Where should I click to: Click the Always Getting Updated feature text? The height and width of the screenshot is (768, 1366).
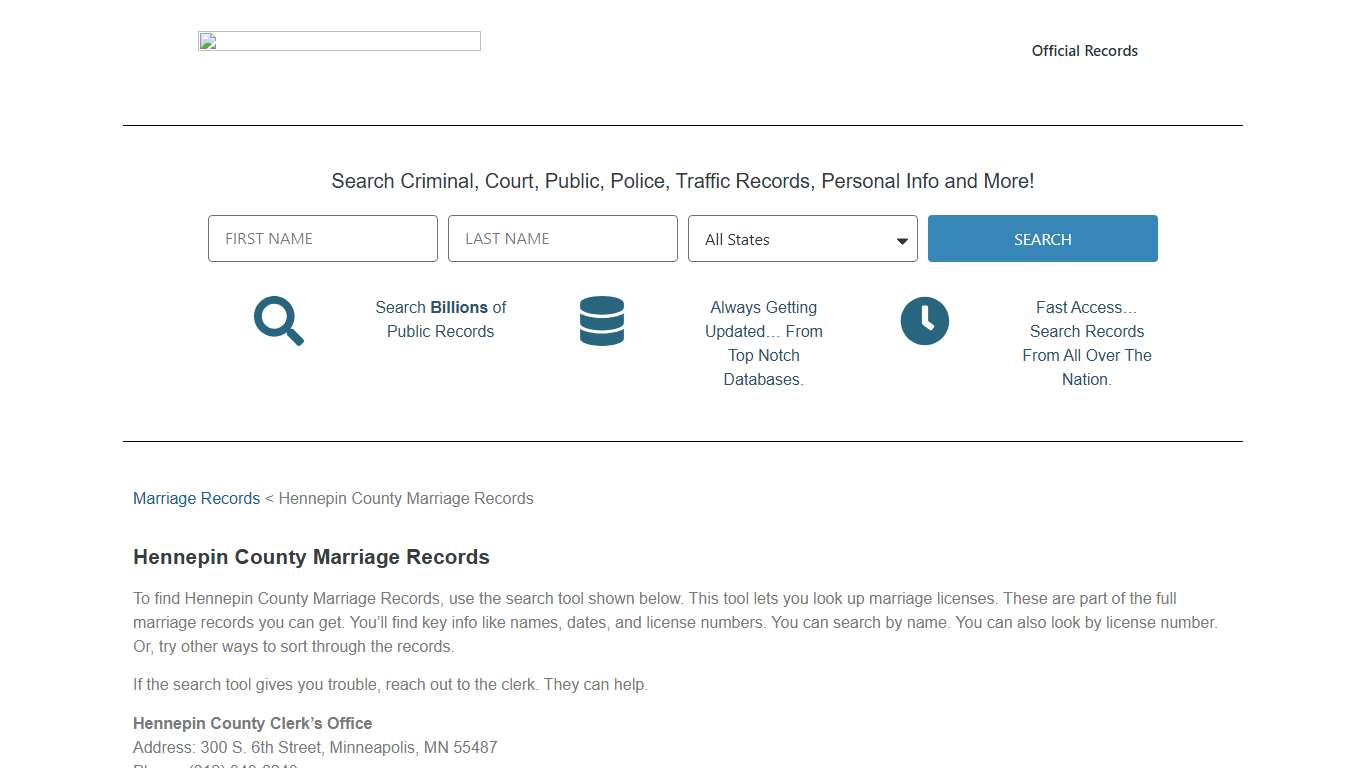tap(764, 343)
